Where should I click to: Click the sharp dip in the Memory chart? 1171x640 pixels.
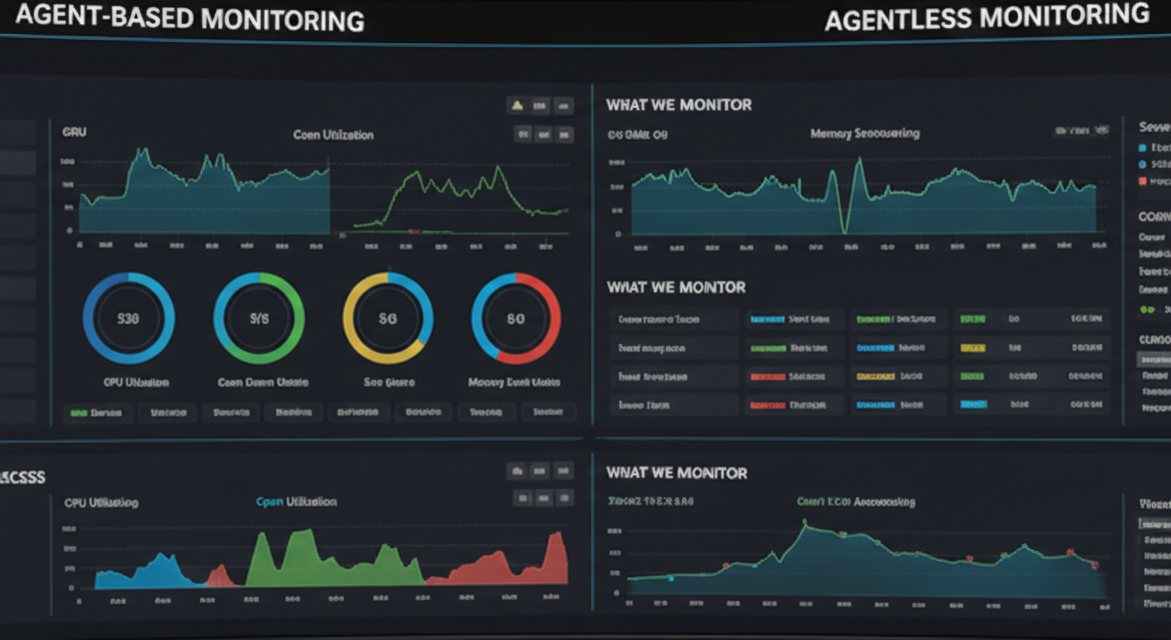[x=845, y=225]
